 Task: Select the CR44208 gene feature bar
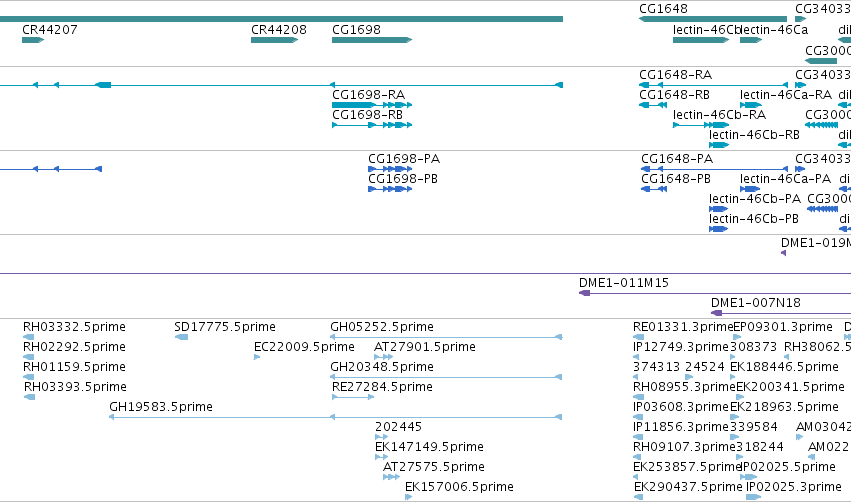click(275, 40)
